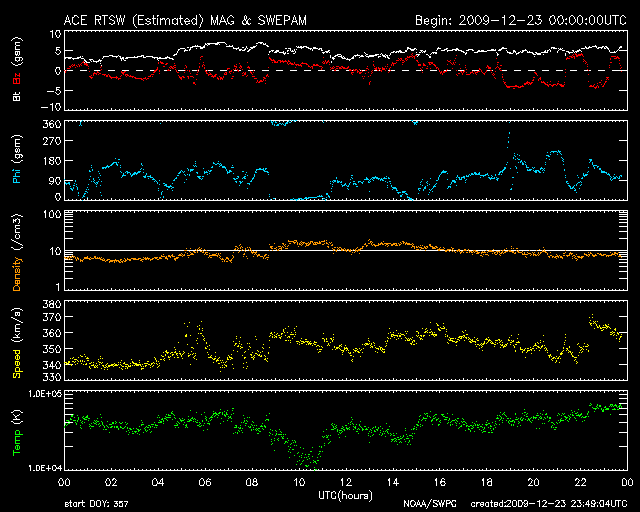This screenshot has height=512, width=640.
Task: Click the "(km/s)" speed unit text
Action: 17,325
